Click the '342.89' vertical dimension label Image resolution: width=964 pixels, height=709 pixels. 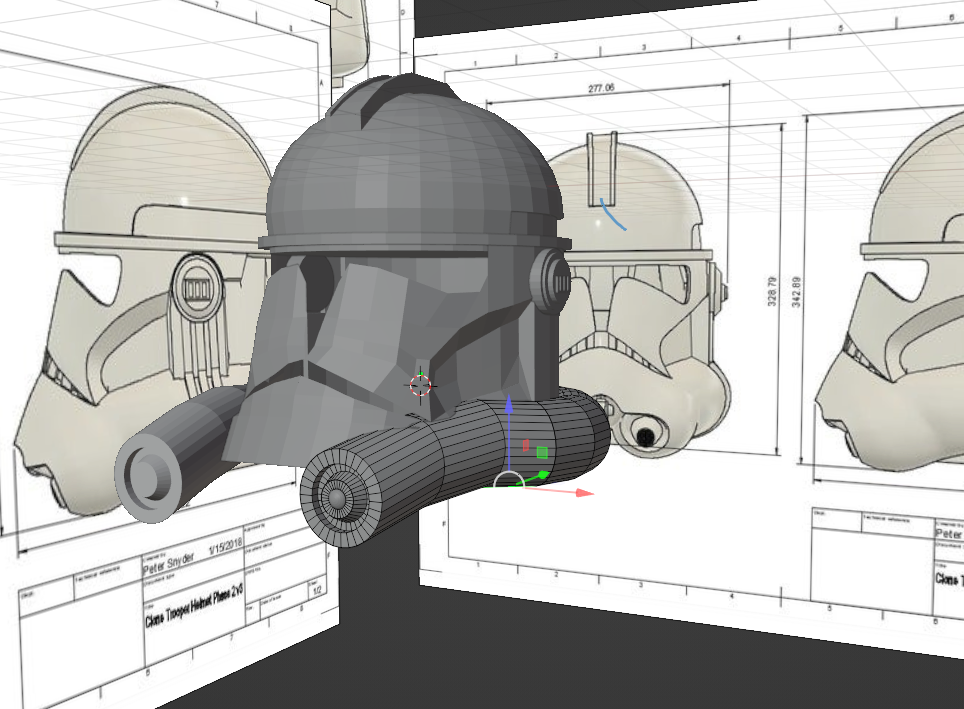[x=797, y=292]
